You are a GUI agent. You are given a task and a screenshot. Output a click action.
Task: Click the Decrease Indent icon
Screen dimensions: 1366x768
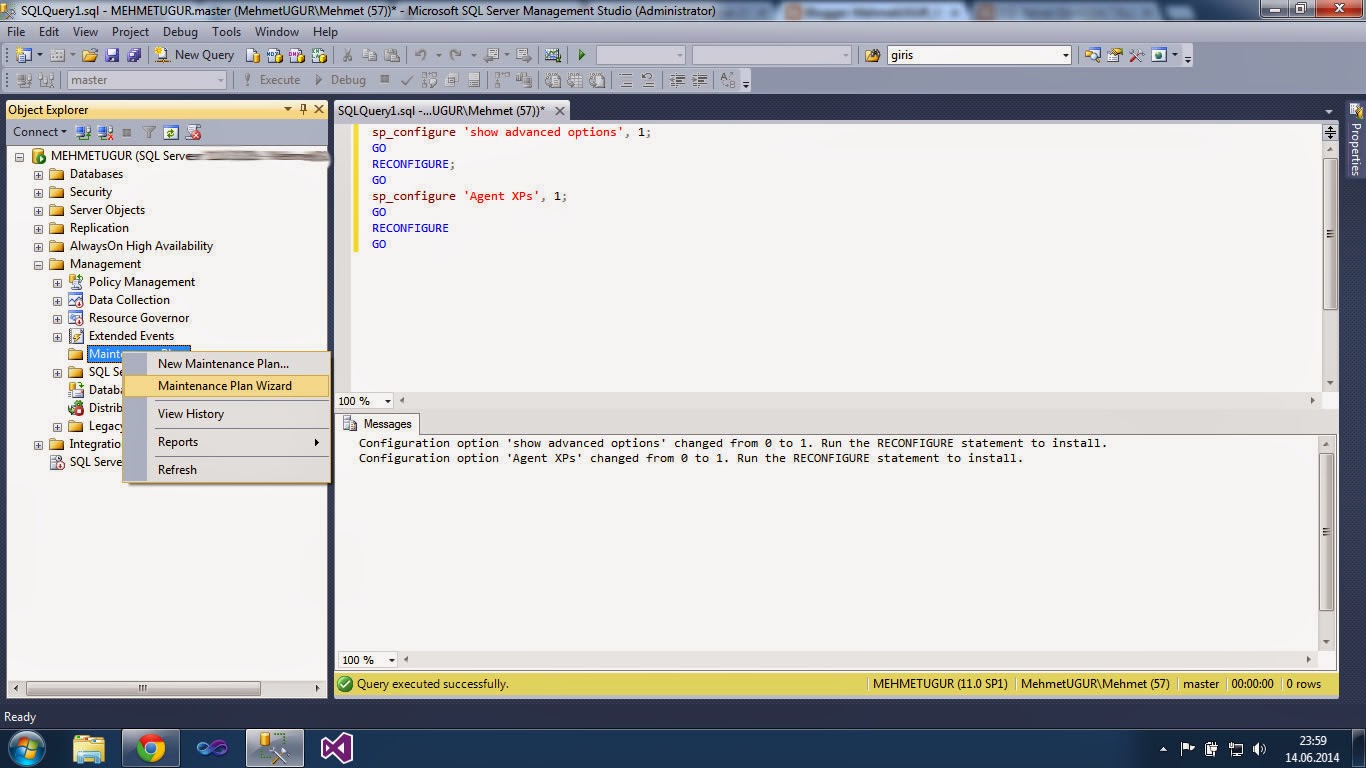[x=677, y=80]
